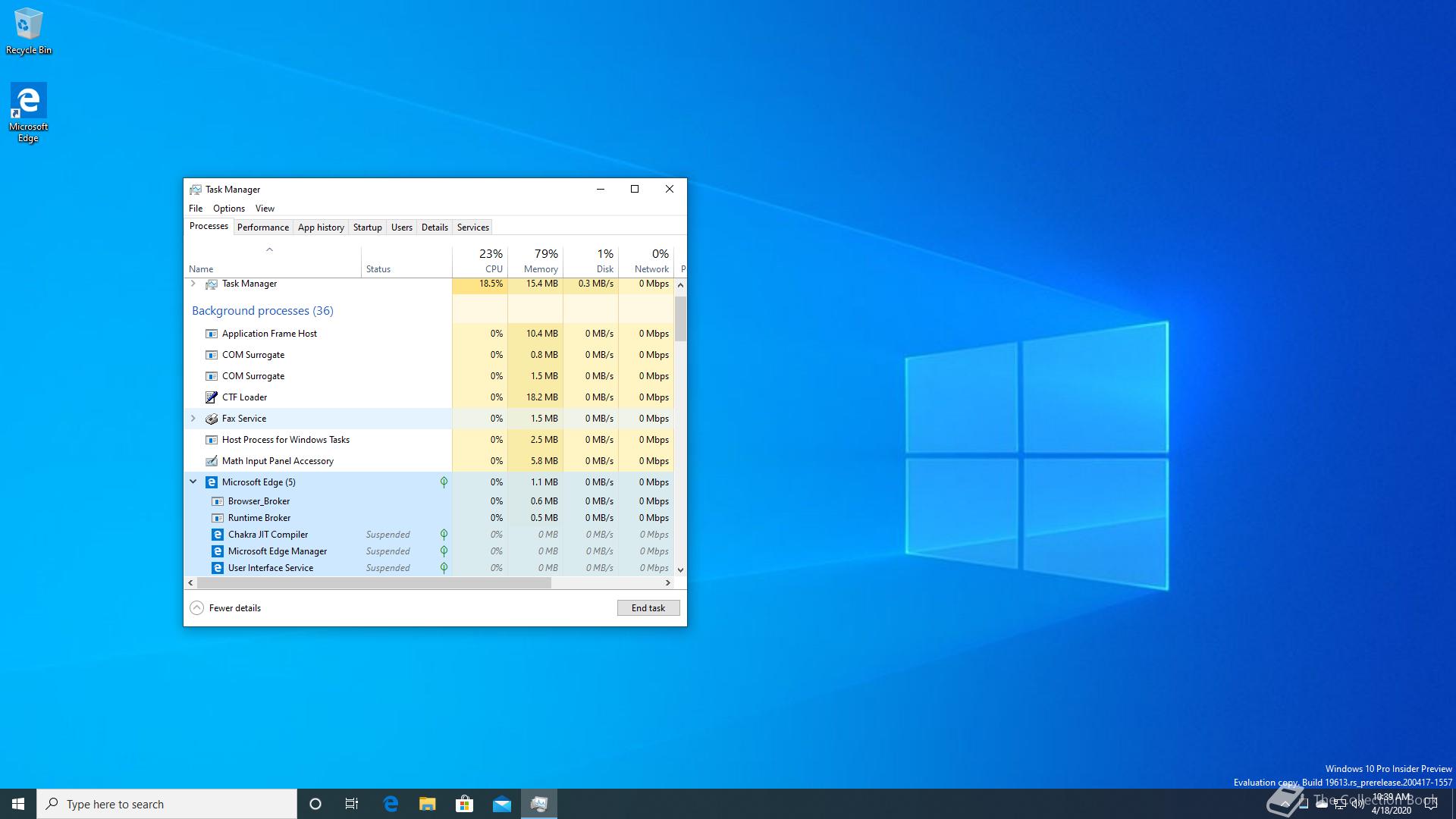Collapse the Microsoft Edge (5) group
Image resolution: width=1456 pixels, height=819 pixels.
pos(193,482)
